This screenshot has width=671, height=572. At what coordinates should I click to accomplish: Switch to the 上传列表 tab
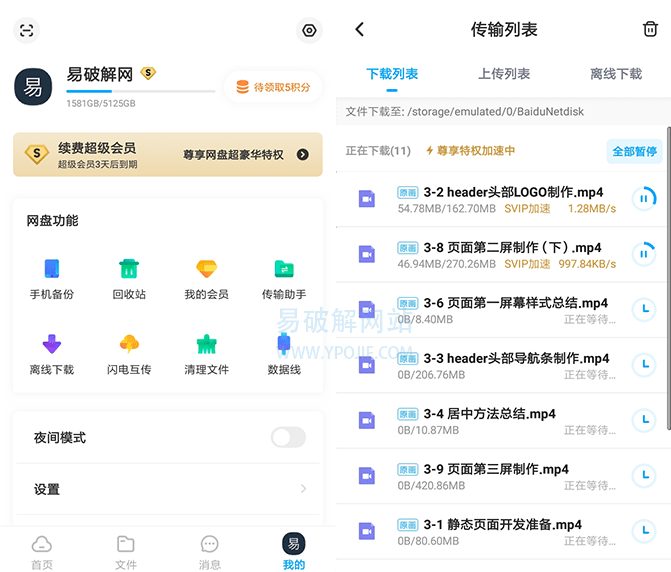(504, 74)
